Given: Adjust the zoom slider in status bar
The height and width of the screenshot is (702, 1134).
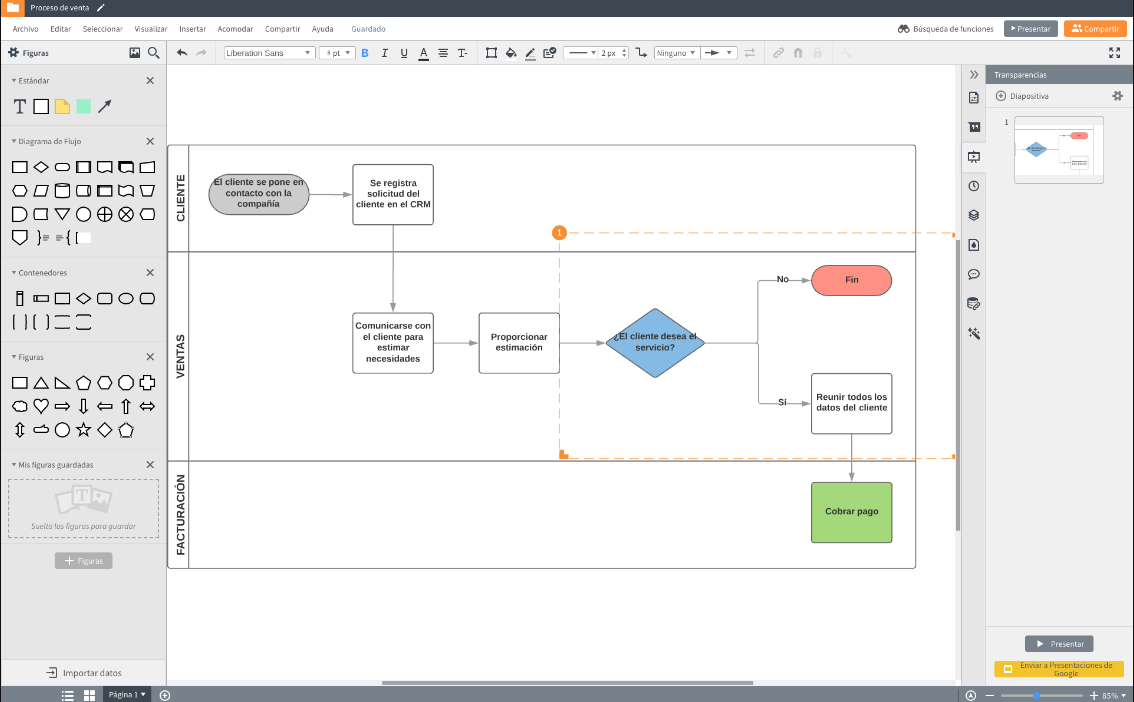Looking at the screenshot, I should [x=1037, y=695].
